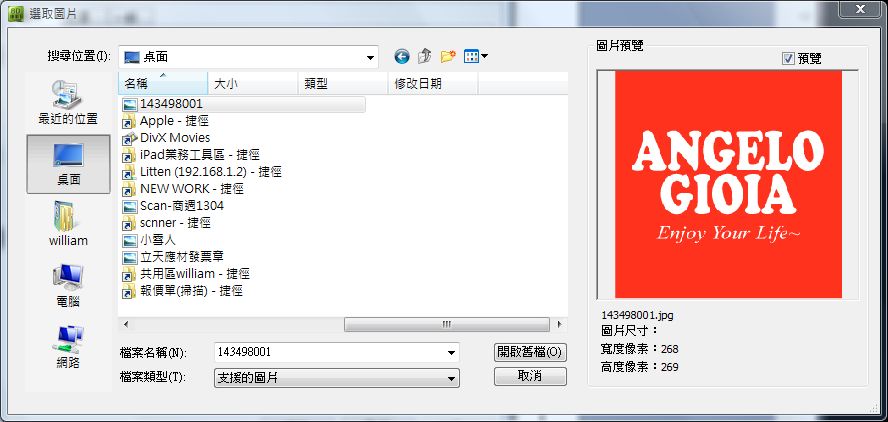Create a new folder
The height and width of the screenshot is (422, 888).
click(448, 56)
